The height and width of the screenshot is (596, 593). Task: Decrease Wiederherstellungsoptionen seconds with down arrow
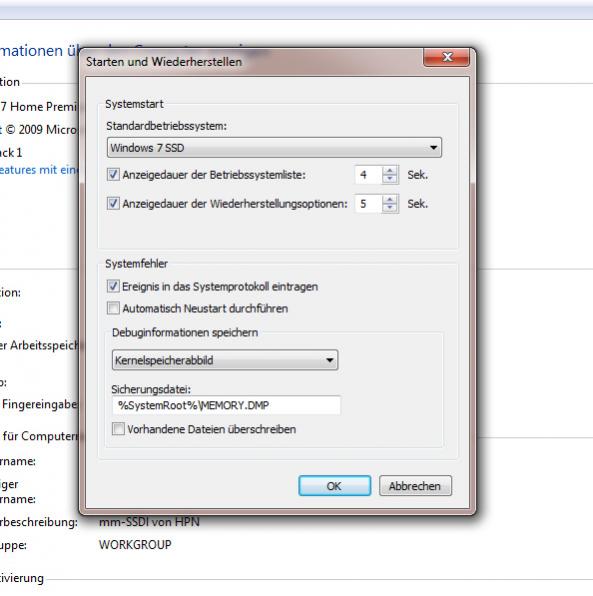point(390,208)
